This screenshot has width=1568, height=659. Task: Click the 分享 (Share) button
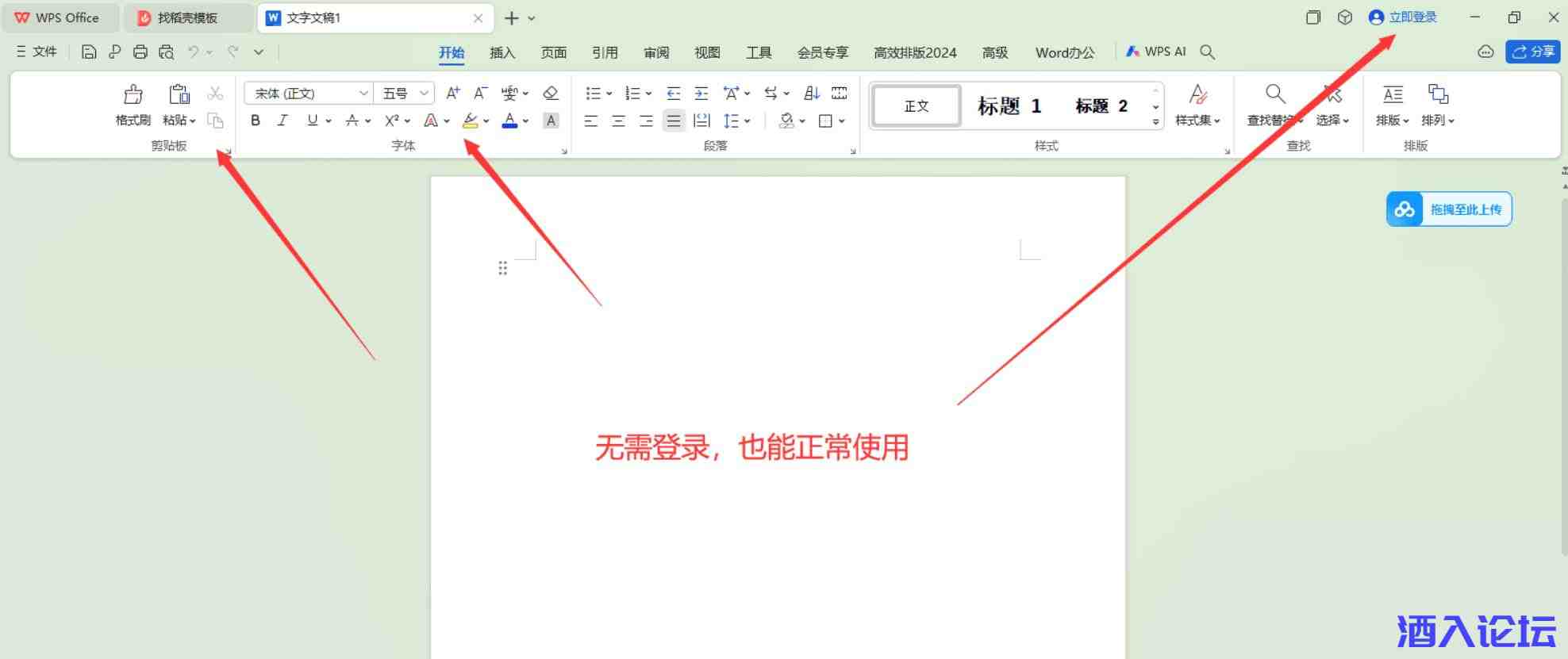(x=1532, y=52)
